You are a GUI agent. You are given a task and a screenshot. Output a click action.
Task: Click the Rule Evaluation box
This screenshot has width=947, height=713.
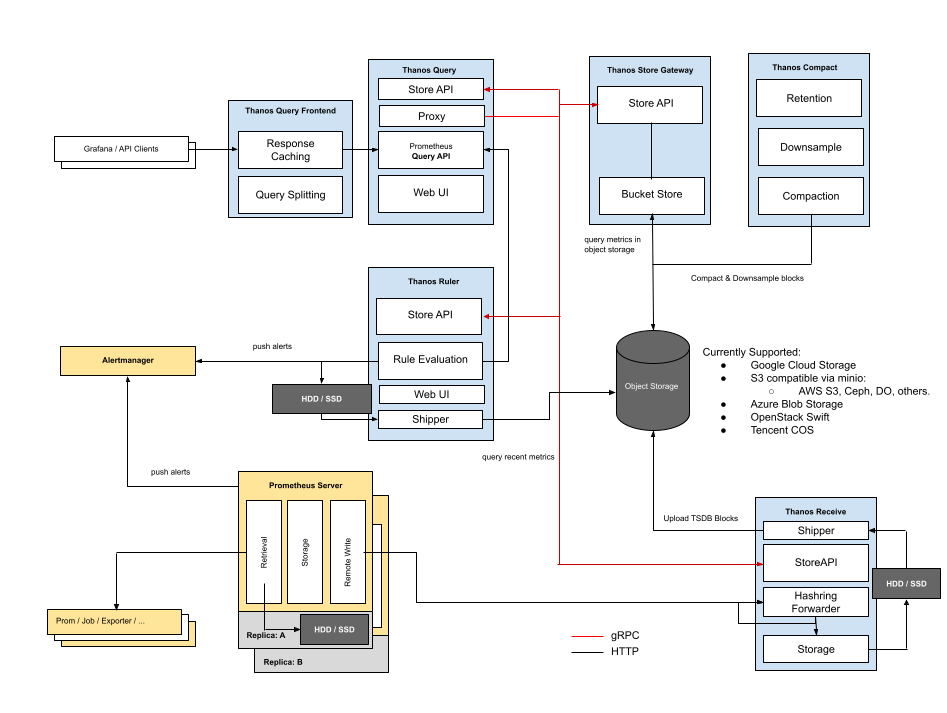(x=431, y=360)
